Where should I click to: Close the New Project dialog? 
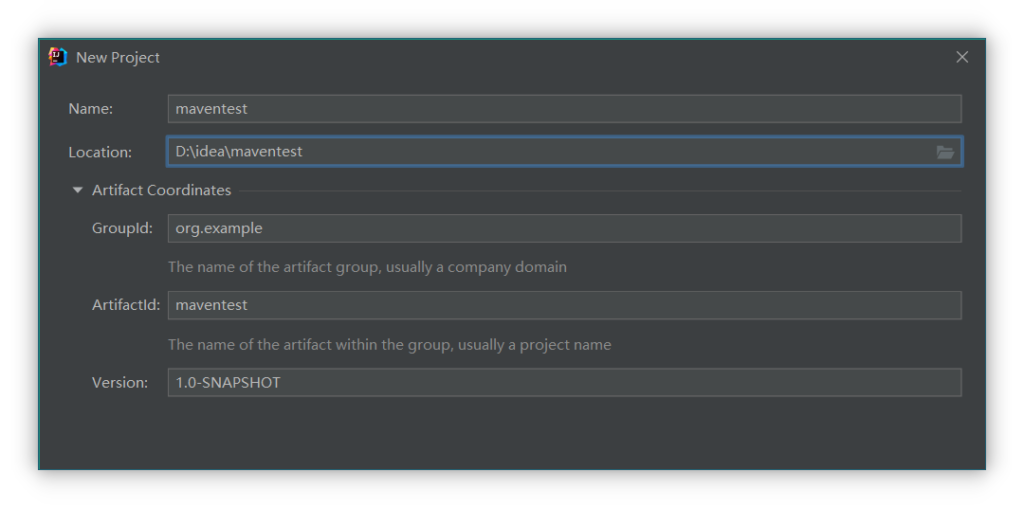962,57
